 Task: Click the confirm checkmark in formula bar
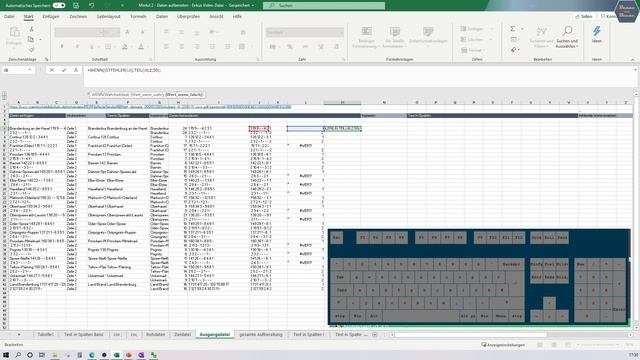(x=64, y=70)
